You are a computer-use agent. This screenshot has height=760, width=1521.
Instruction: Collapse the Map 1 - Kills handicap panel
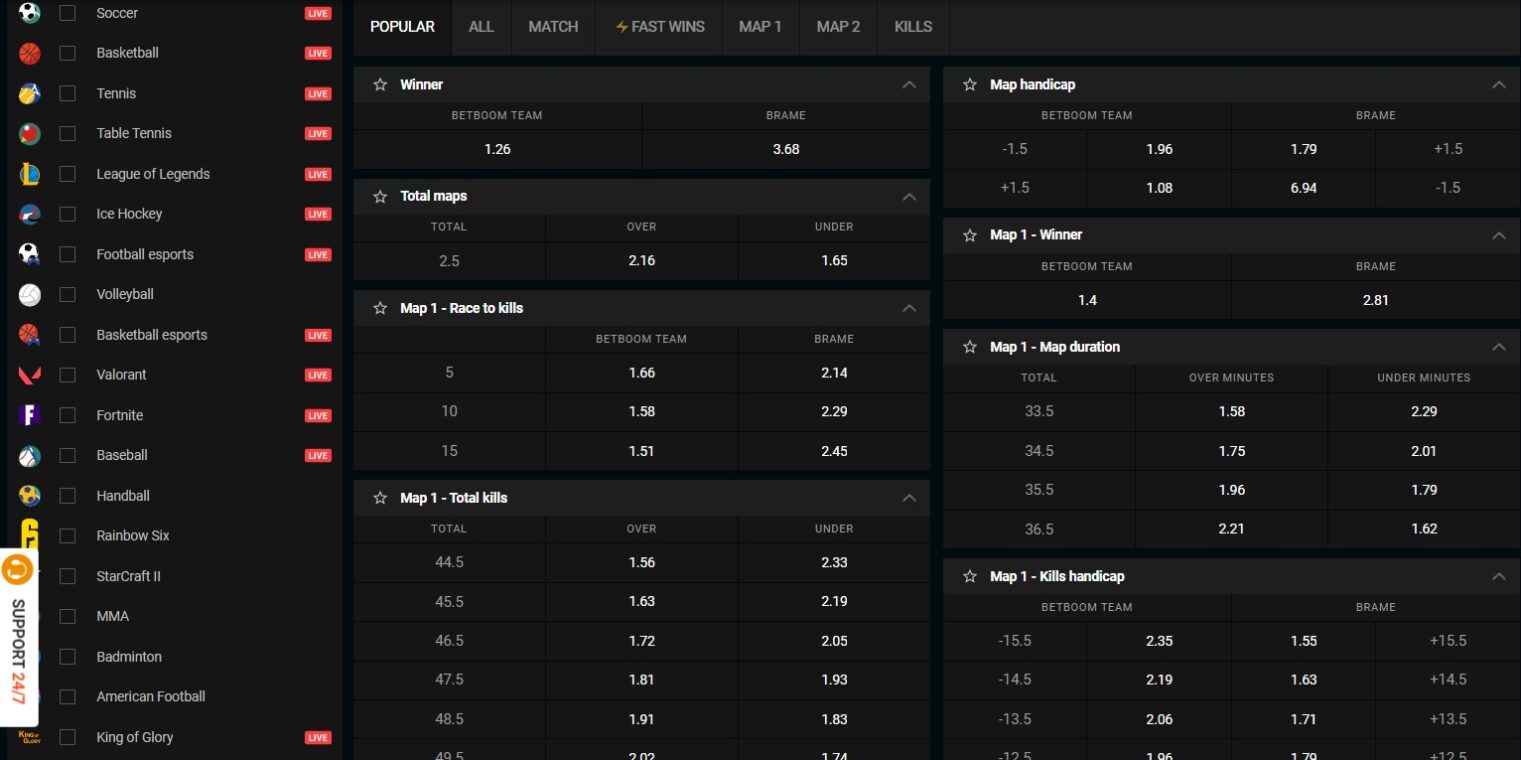(x=1498, y=576)
